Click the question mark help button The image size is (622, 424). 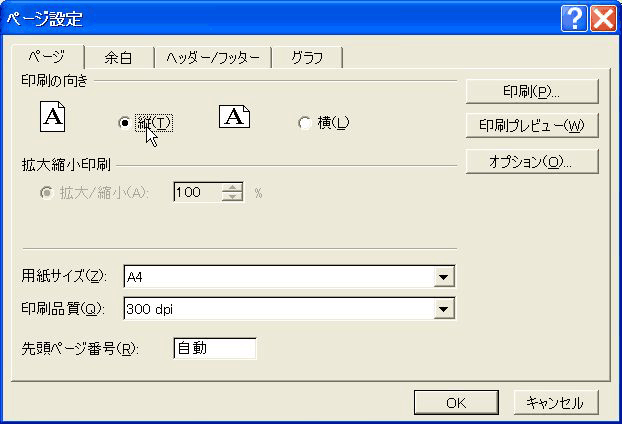point(574,18)
